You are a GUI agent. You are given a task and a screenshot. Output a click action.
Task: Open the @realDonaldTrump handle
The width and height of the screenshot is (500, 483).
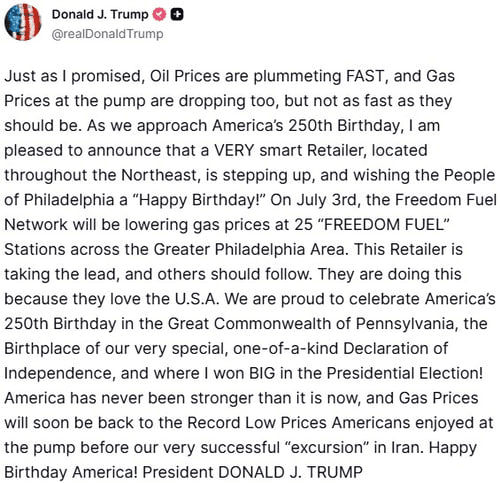click(107, 34)
